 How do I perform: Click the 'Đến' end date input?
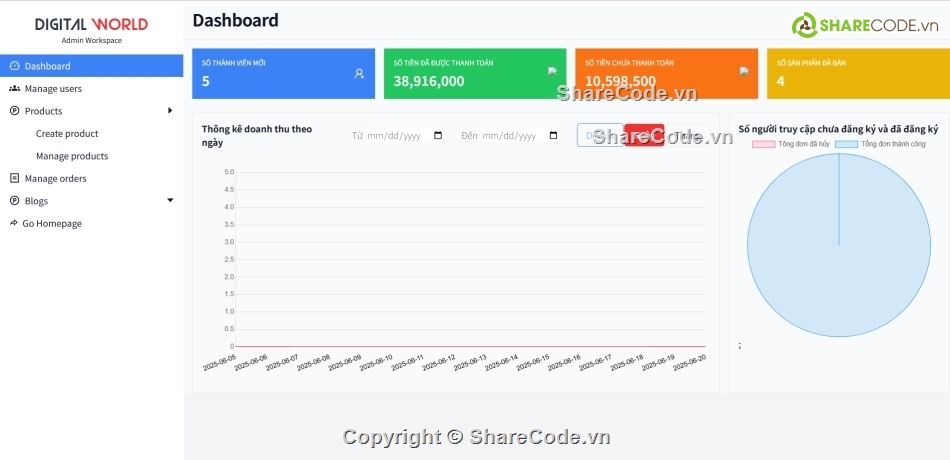tap(520, 136)
